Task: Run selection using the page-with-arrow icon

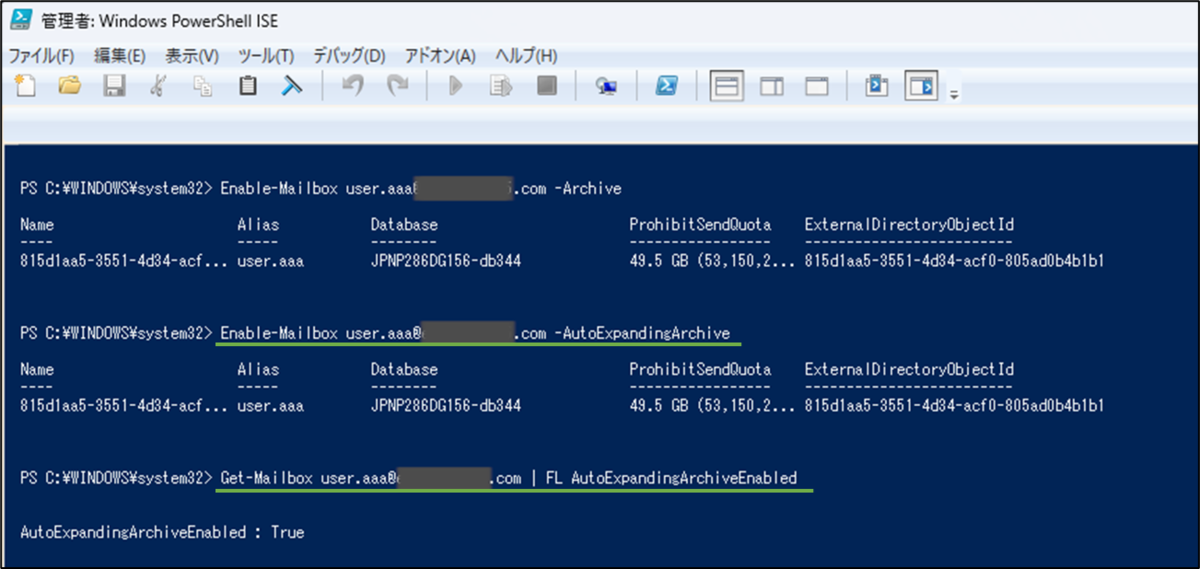Action: point(500,86)
